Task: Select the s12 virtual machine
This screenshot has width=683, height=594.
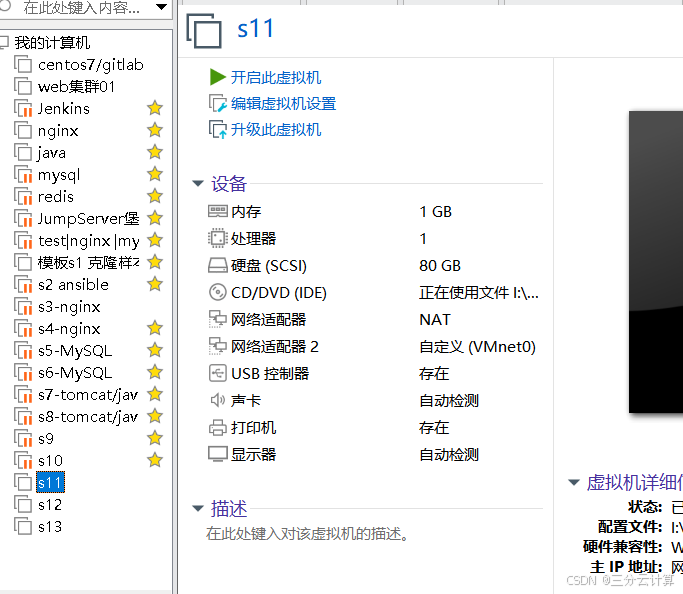Action: (x=50, y=505)
